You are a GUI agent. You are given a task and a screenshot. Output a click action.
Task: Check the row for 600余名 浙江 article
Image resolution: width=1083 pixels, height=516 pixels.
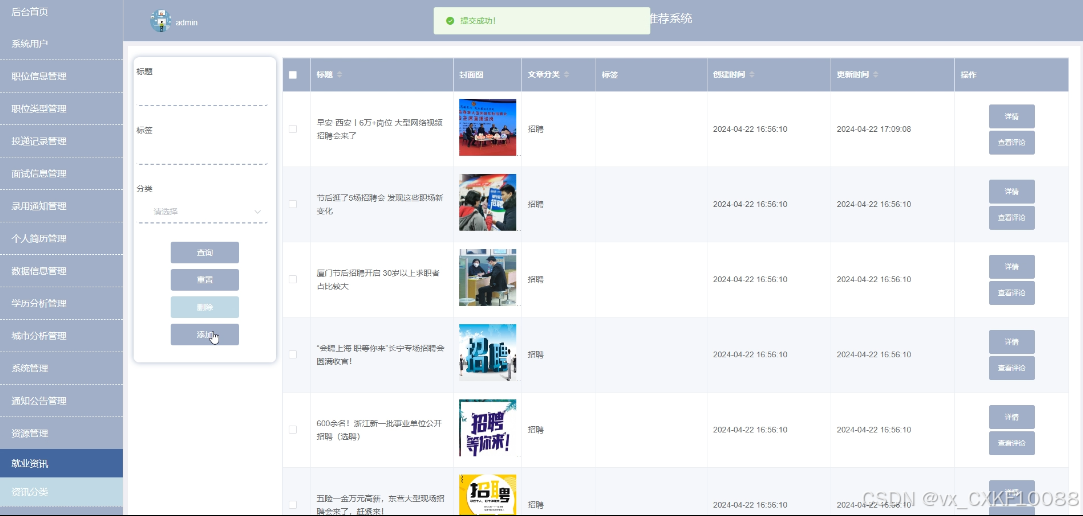(293, 430)
